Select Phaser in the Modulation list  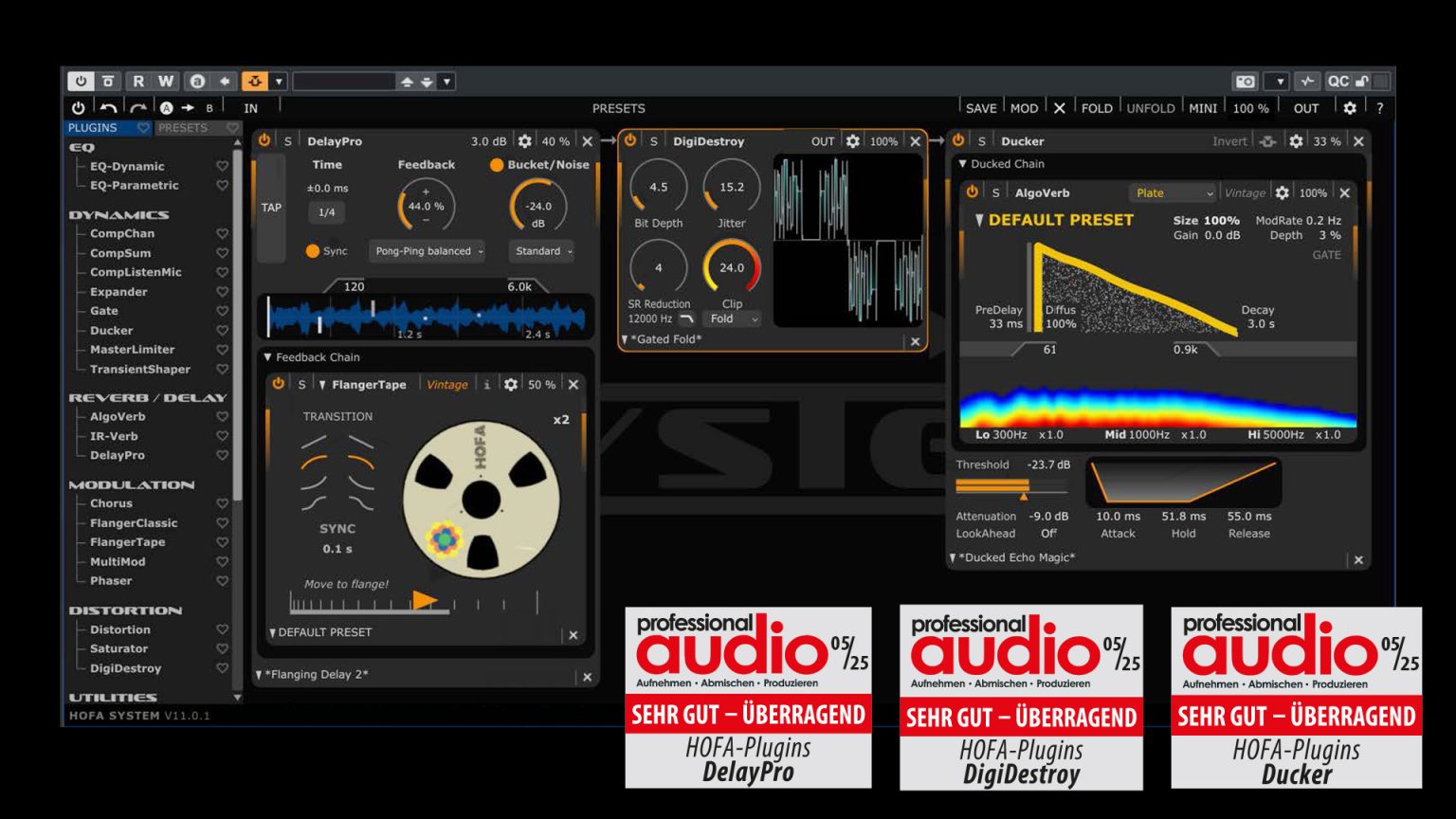pyautogui.click(x=111, y=581)
